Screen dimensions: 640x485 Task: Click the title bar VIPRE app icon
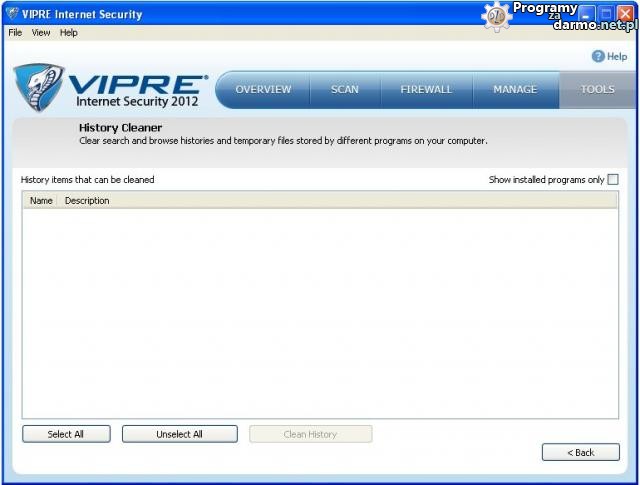coord(11,14)
